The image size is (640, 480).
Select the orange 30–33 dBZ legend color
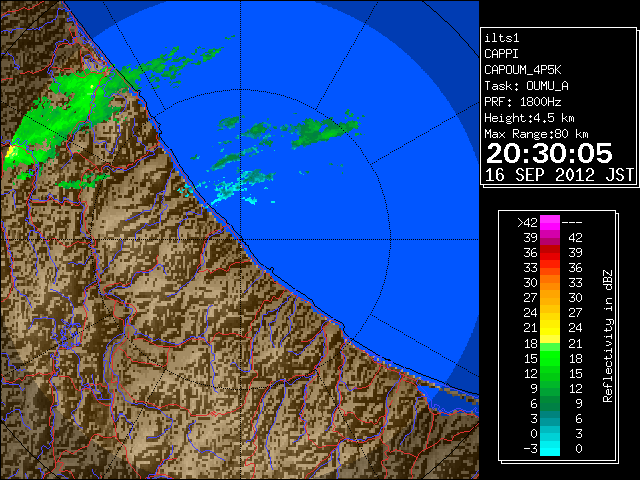[x=550, y=283]
